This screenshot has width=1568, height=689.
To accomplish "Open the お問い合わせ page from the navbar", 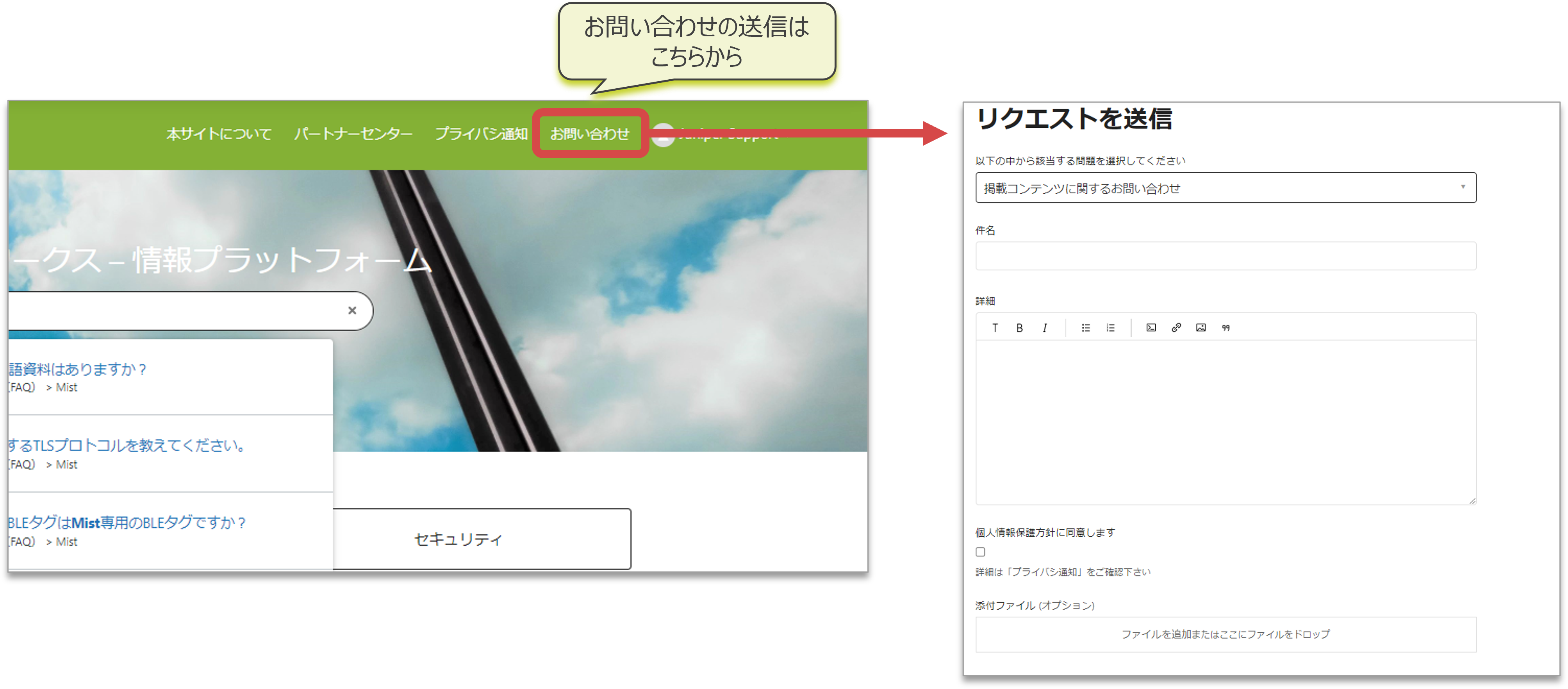I will (589, 134).
